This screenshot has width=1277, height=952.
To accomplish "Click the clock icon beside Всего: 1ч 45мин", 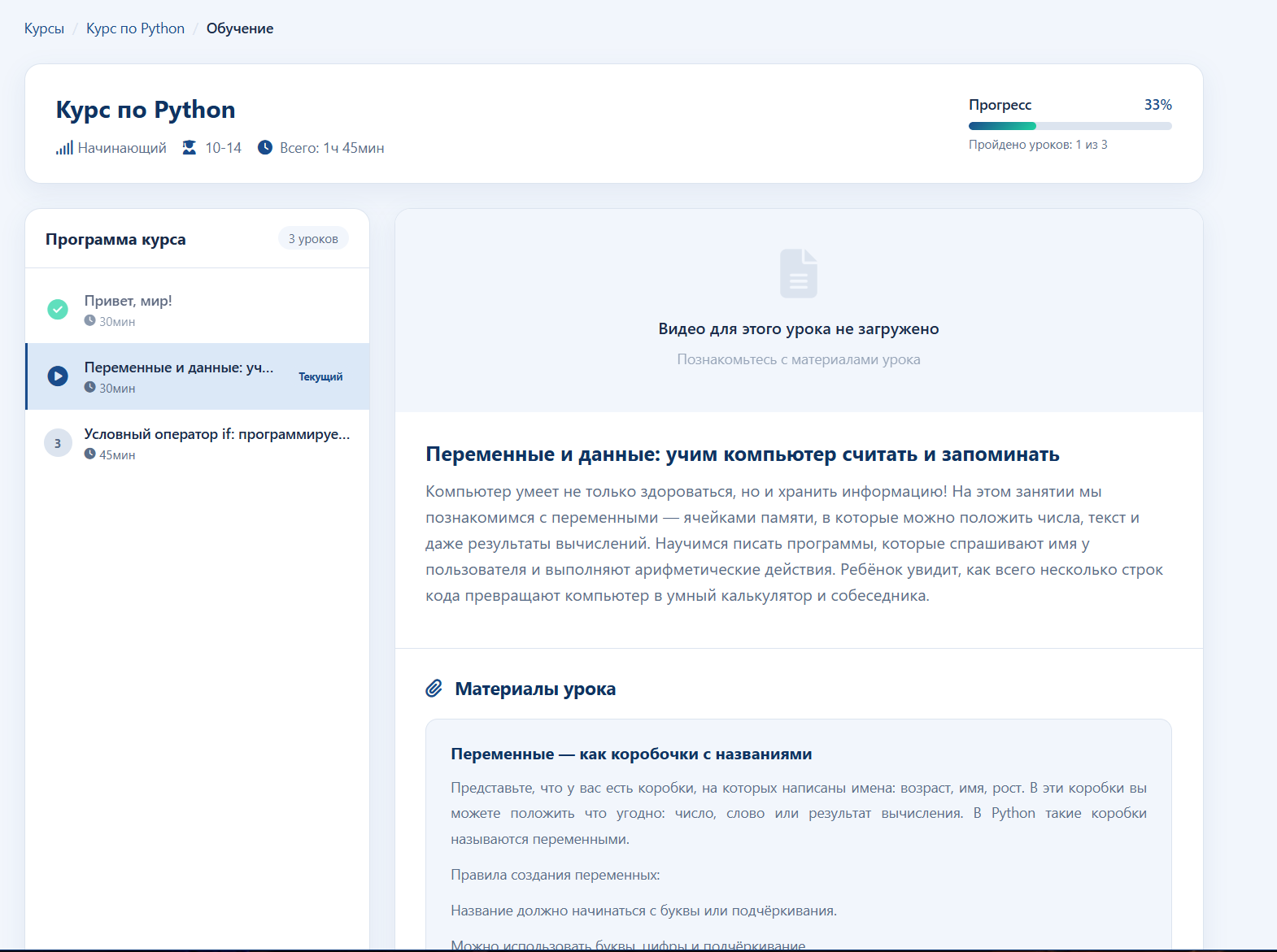I will pyautogui.click(x=265, y=147).
